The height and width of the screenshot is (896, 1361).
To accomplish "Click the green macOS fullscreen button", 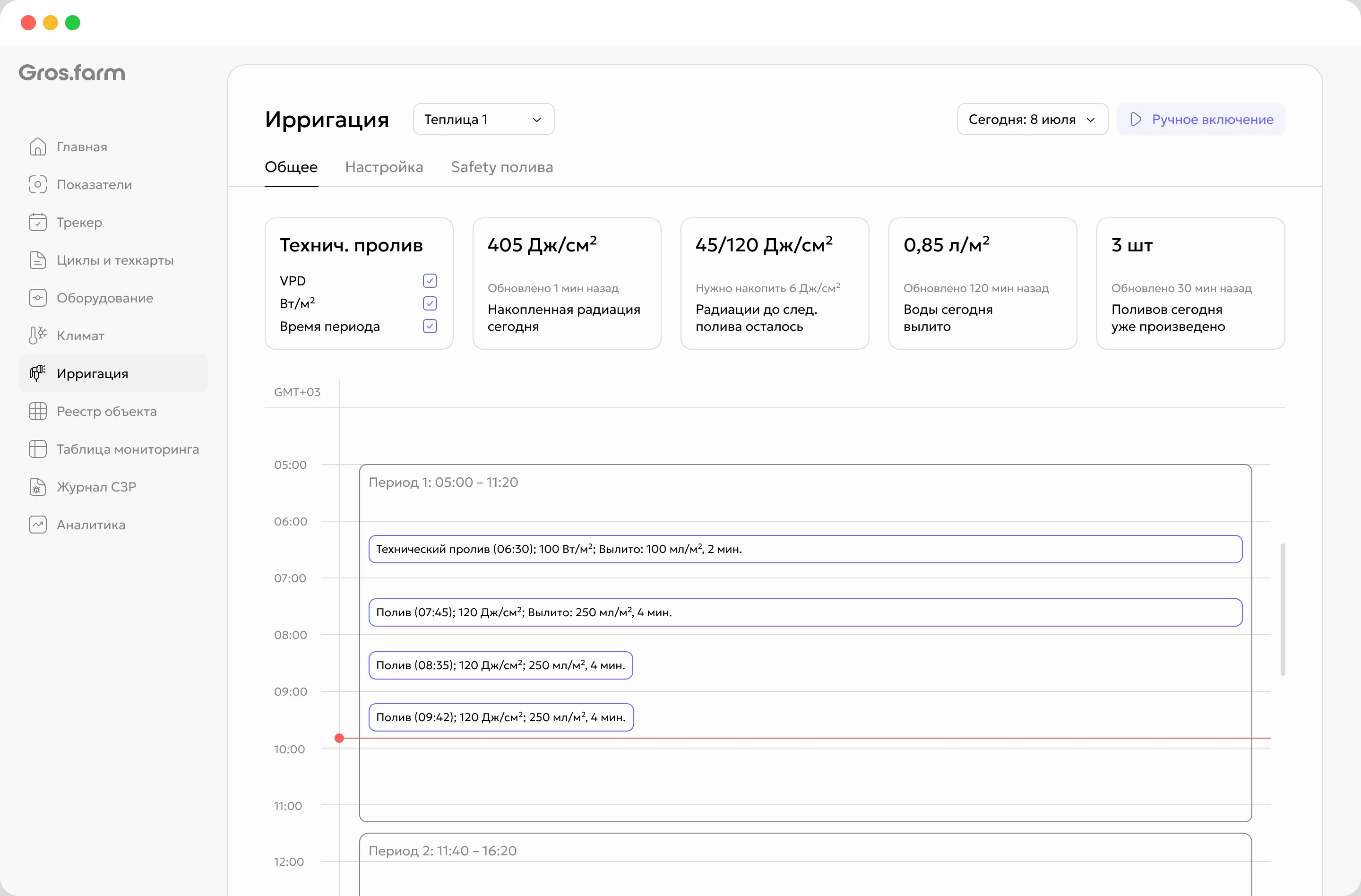I will [73, 23].
